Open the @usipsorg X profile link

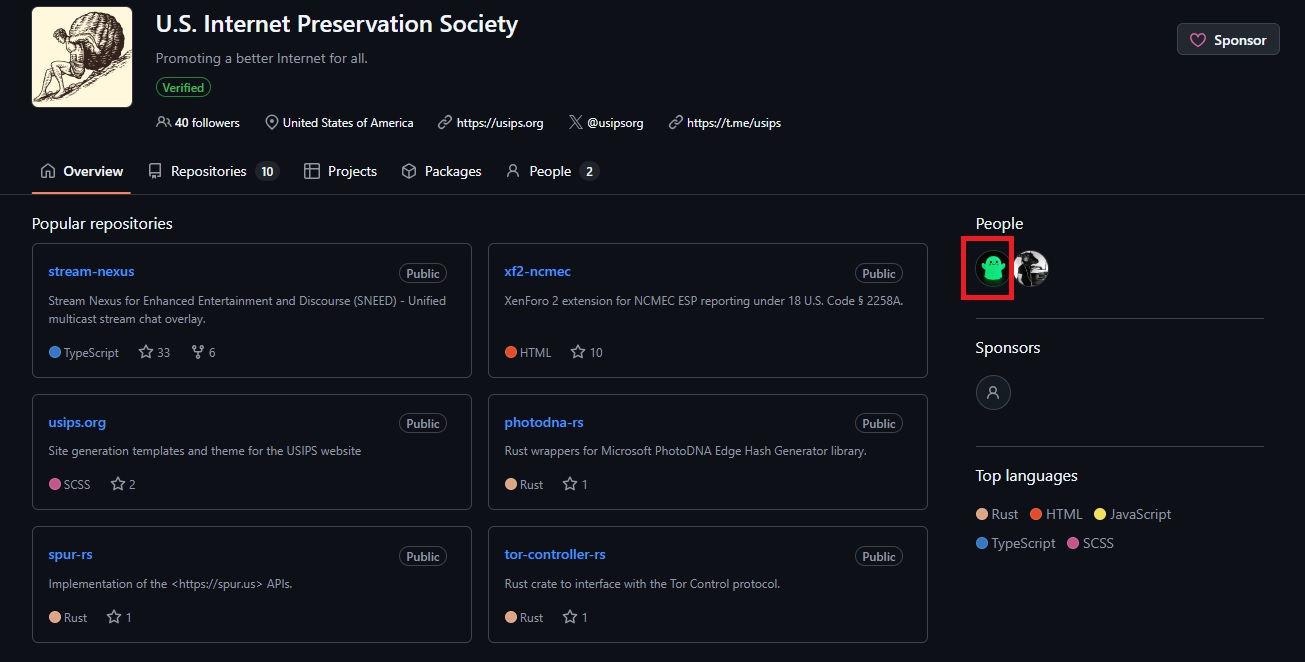pyautogui.click(x=614, y=123)
